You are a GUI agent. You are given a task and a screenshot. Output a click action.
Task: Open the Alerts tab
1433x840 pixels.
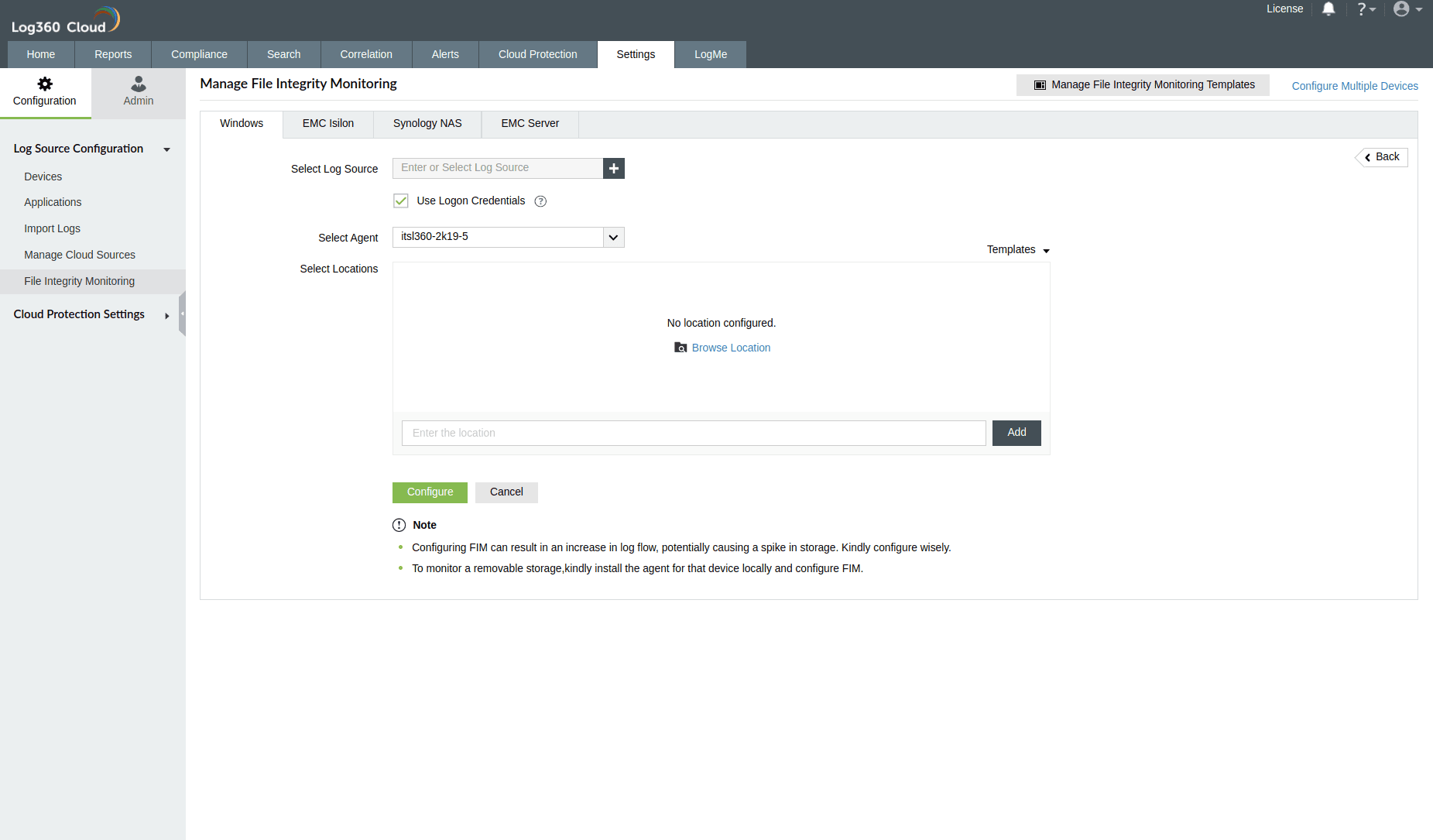[445, 54]
